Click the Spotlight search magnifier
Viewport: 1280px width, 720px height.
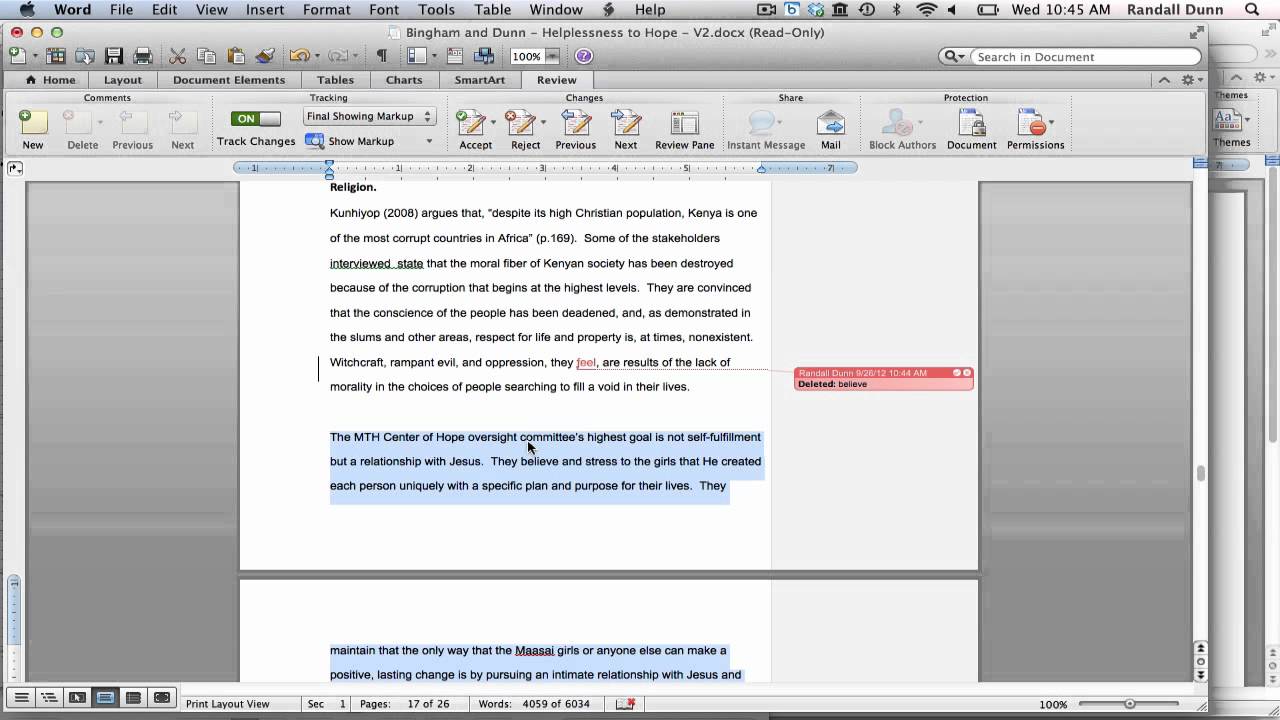coord(1252,10)
